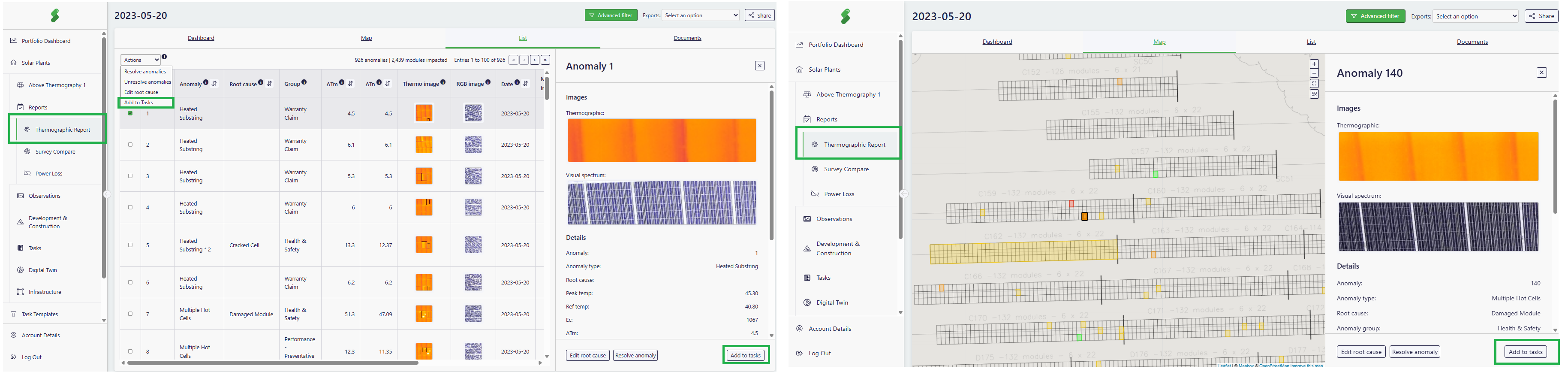The width and height of the screenshot is (1568, 372).
Task: Click Infrastructure icon in List view sidebar
Action: coord(20,292)
